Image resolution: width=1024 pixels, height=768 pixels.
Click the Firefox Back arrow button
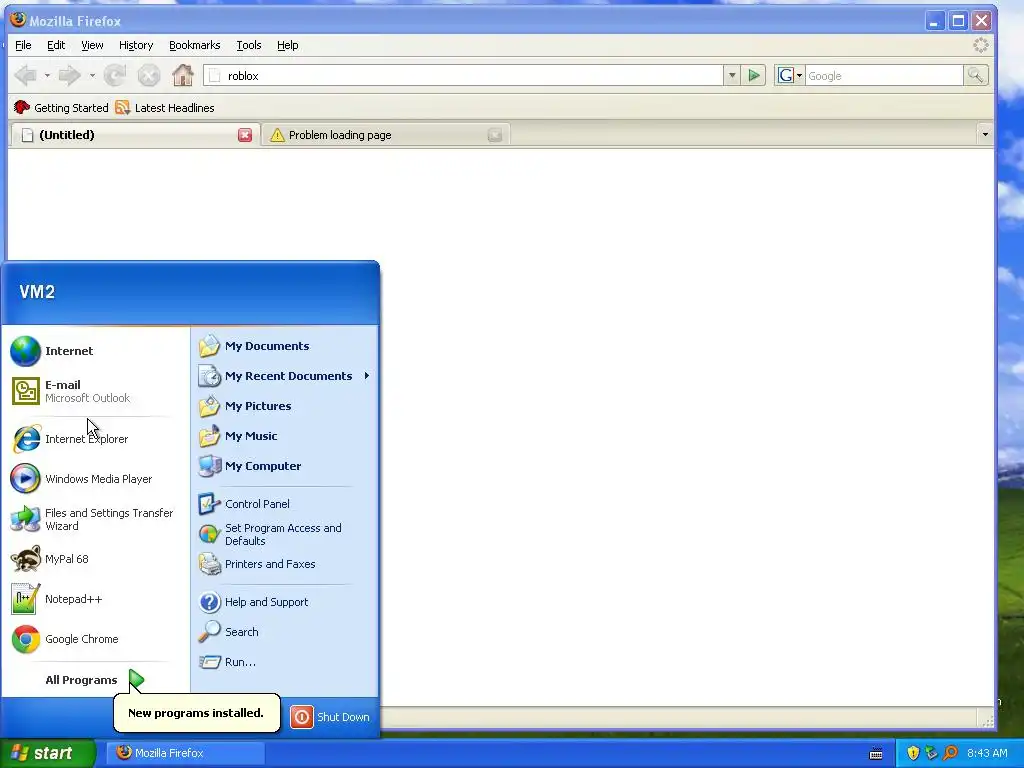coord(26,76)
